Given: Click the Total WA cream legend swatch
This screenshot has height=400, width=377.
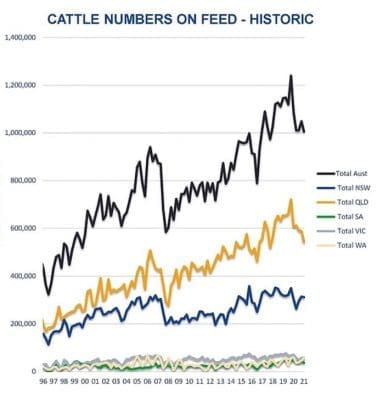Looking at the screenshot, I should (x=325, y=245).
